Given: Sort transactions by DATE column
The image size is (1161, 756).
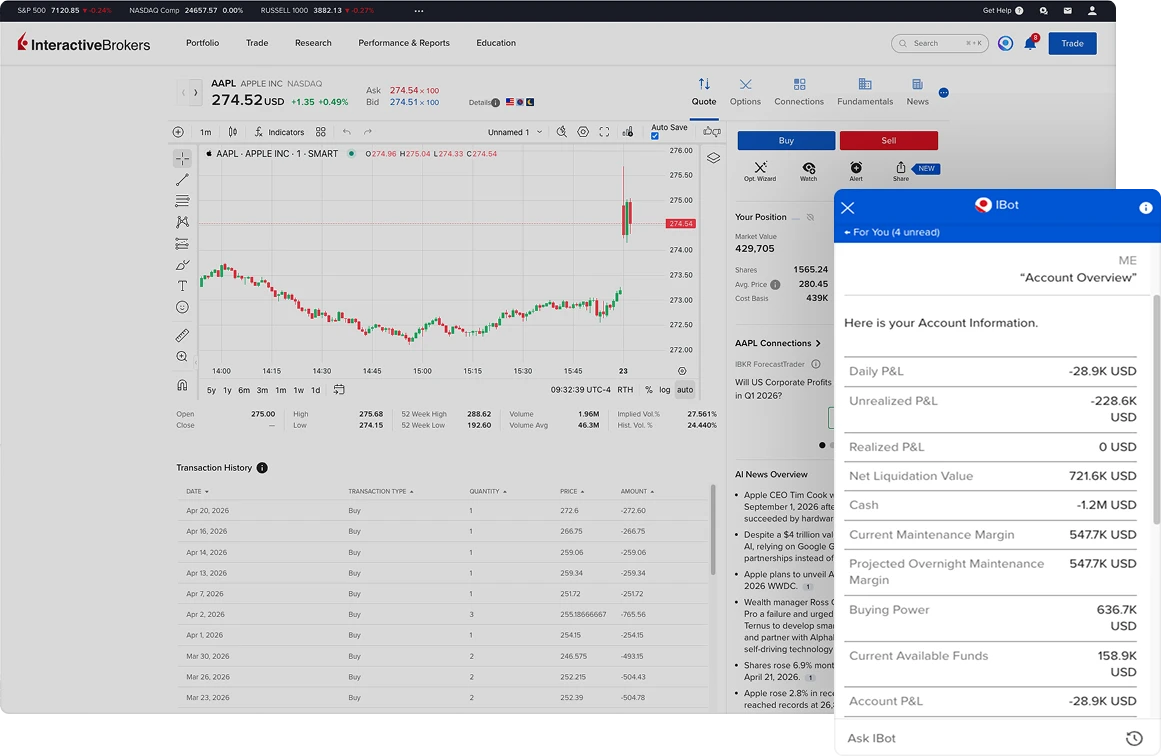Looking at the screenshot, I should (x=197, y=492).
